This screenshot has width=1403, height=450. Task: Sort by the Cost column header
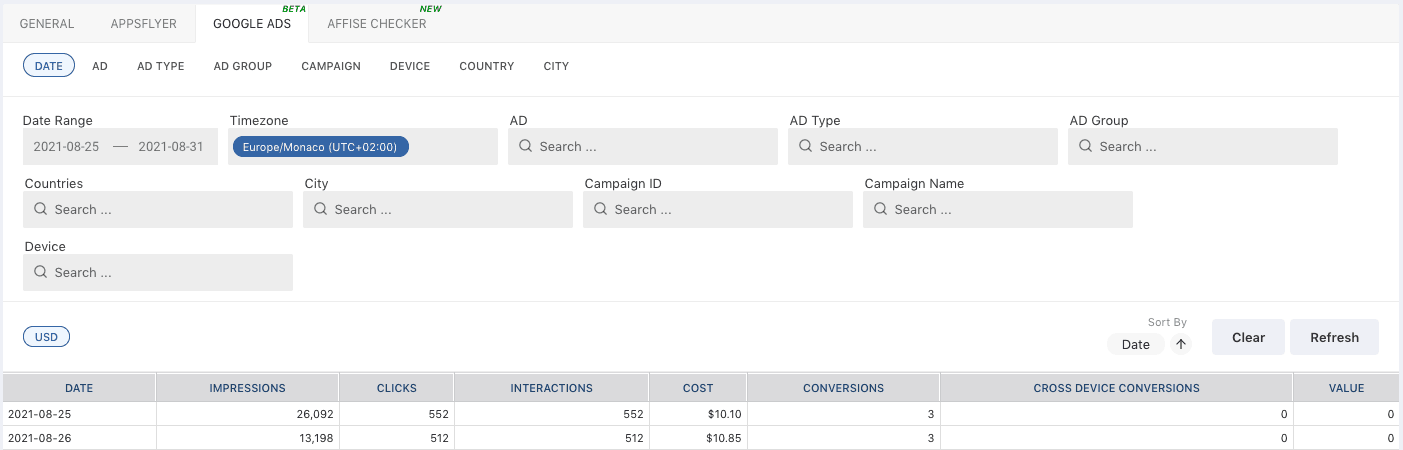click(x=698, y=388)
